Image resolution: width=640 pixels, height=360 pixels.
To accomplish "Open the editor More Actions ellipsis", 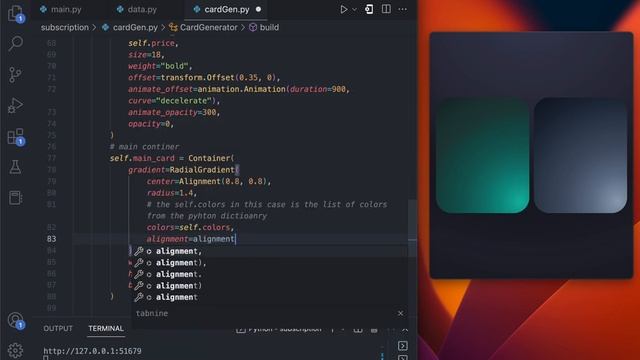I will pyautogui.click(x=402, y=9).
